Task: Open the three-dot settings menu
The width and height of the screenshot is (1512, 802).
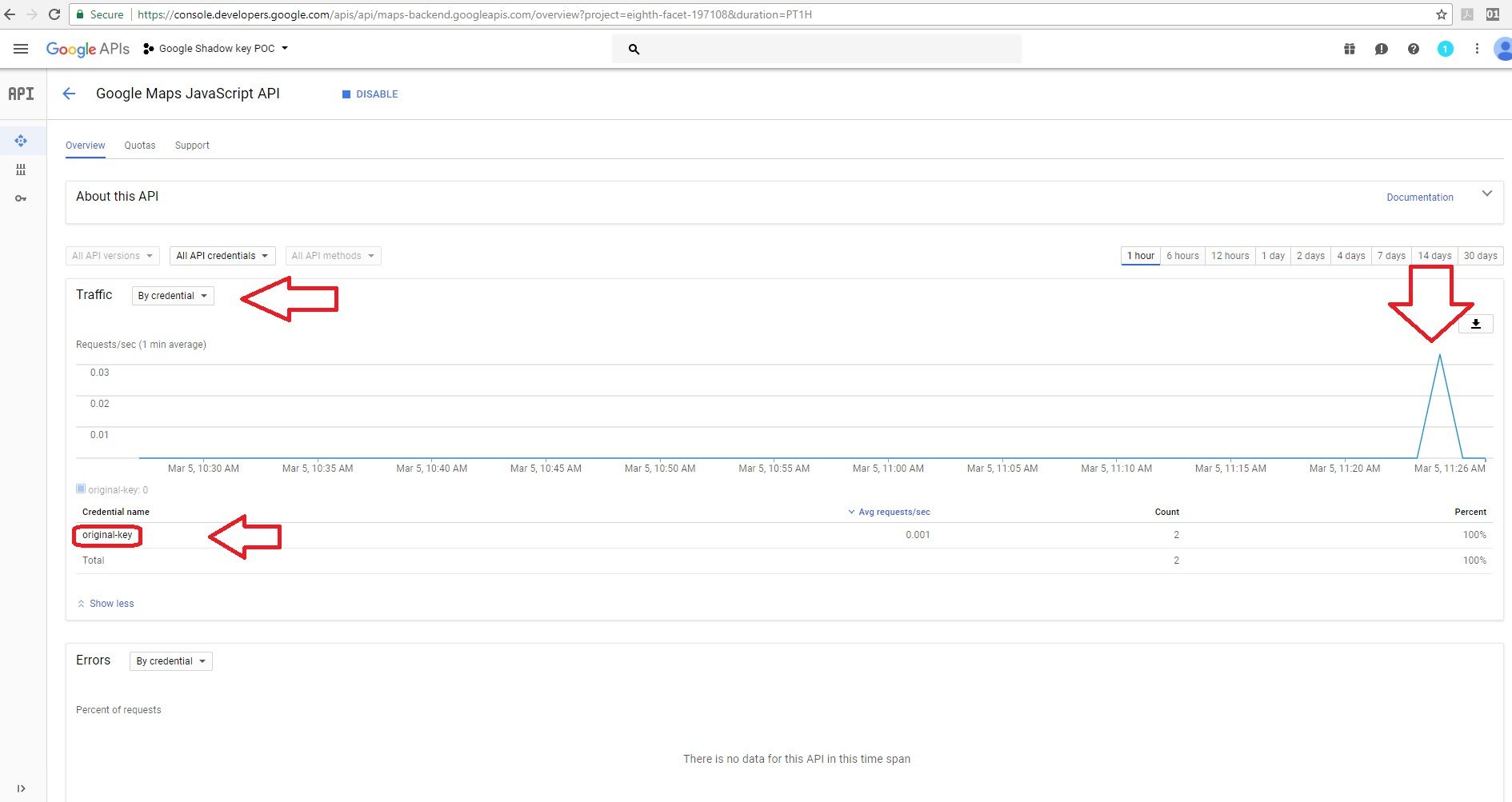Action: [1477, 49]
